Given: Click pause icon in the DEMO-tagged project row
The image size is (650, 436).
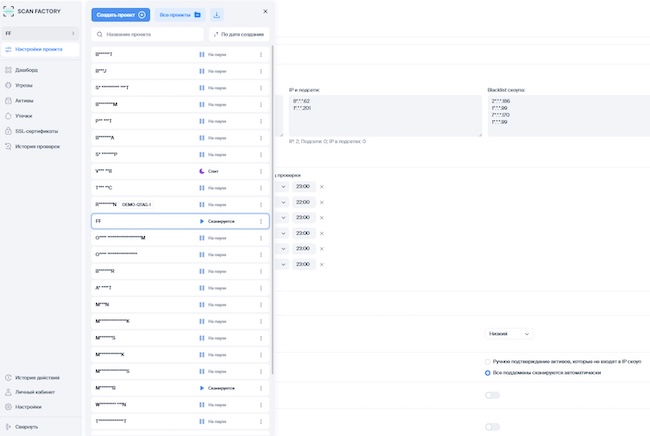Looking at the screenshot, I should pos(202,205).
